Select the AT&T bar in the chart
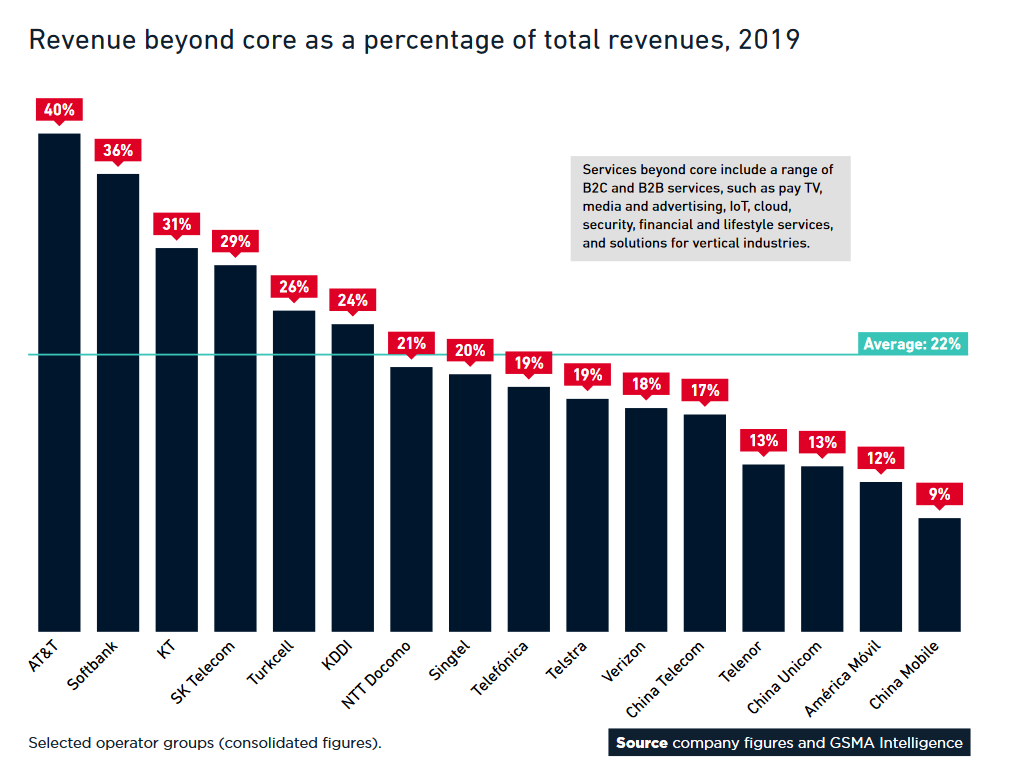The image size is (1012, 779). coord(59,383)
